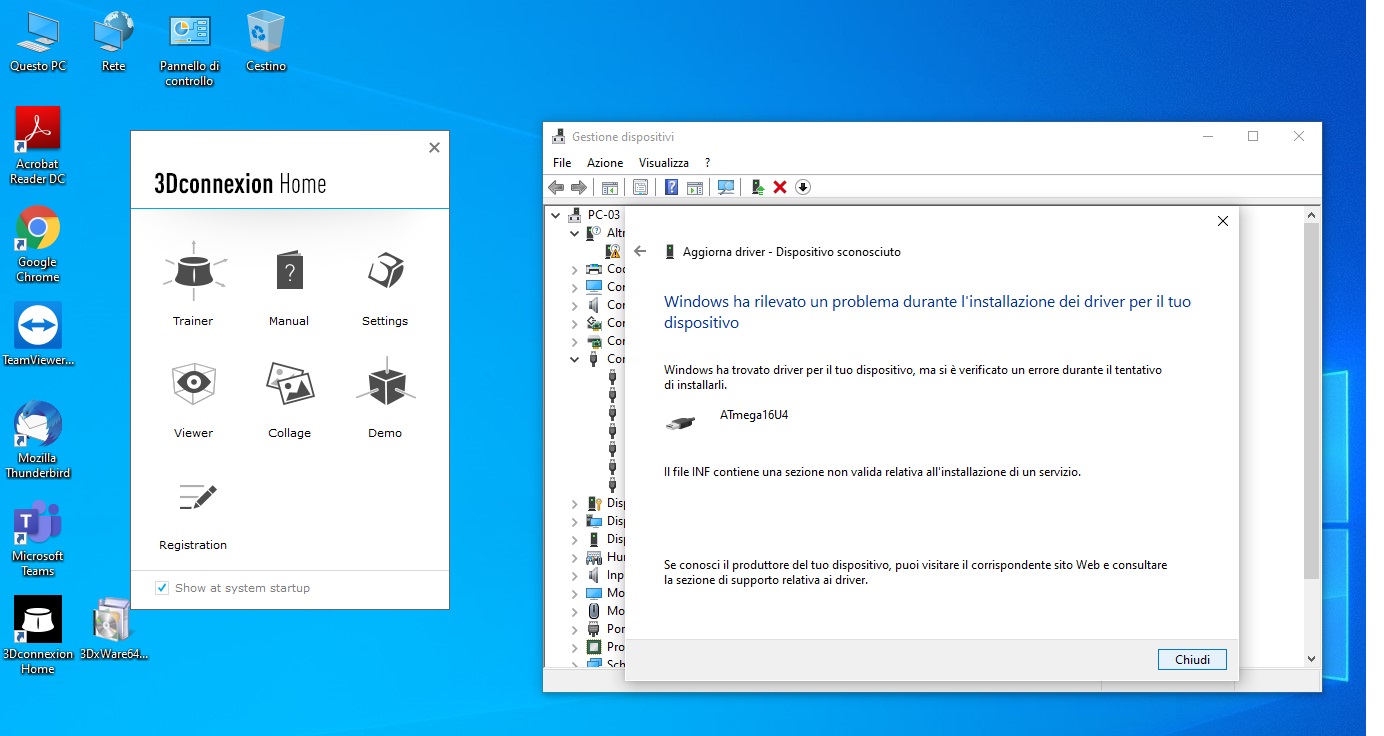Expand the Inp... tree node

tap(574, 575)
